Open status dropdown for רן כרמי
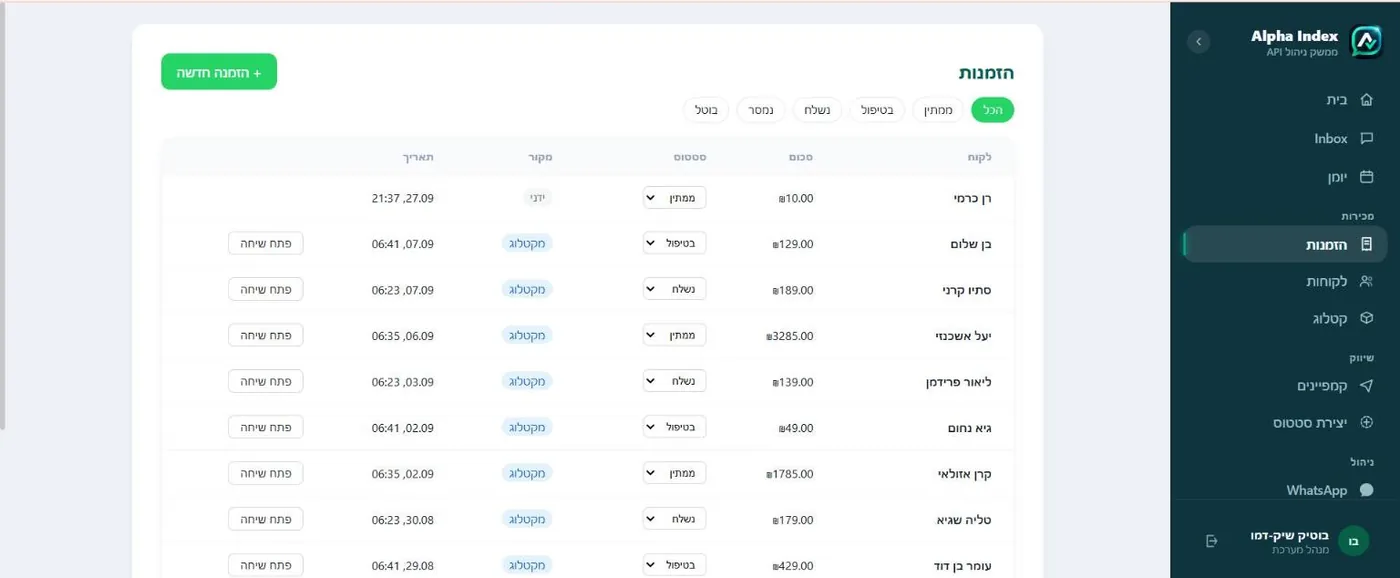Image resolution: width=1400 pixels, height=578 pixels. [x=674, y=198]
